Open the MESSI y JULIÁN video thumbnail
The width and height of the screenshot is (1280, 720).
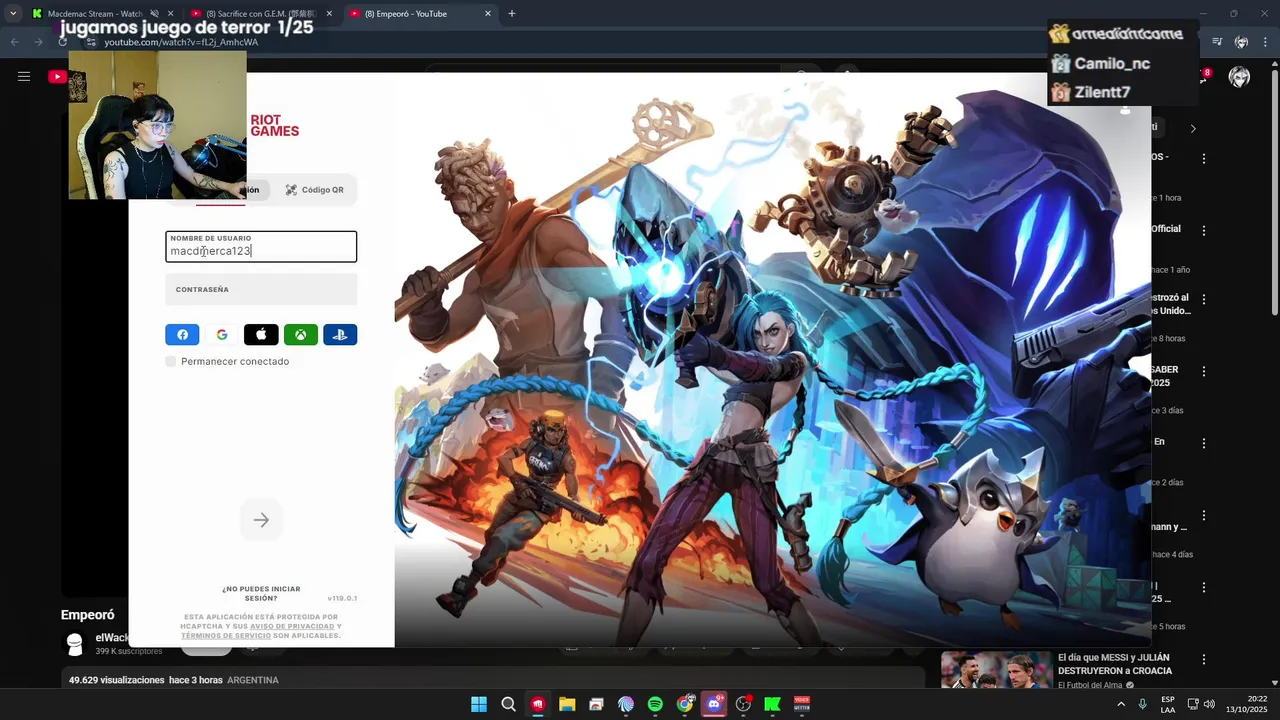[x=996, y=670]
